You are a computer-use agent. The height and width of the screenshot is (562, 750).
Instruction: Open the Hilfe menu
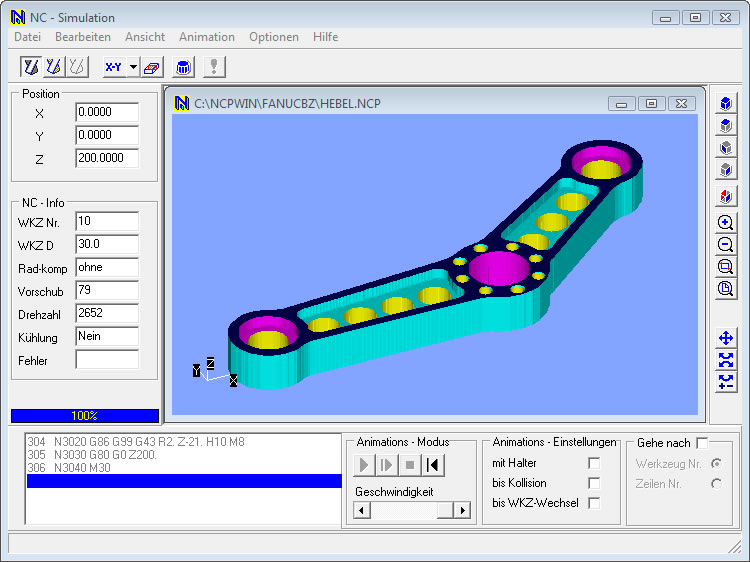(x=325, y=37)
